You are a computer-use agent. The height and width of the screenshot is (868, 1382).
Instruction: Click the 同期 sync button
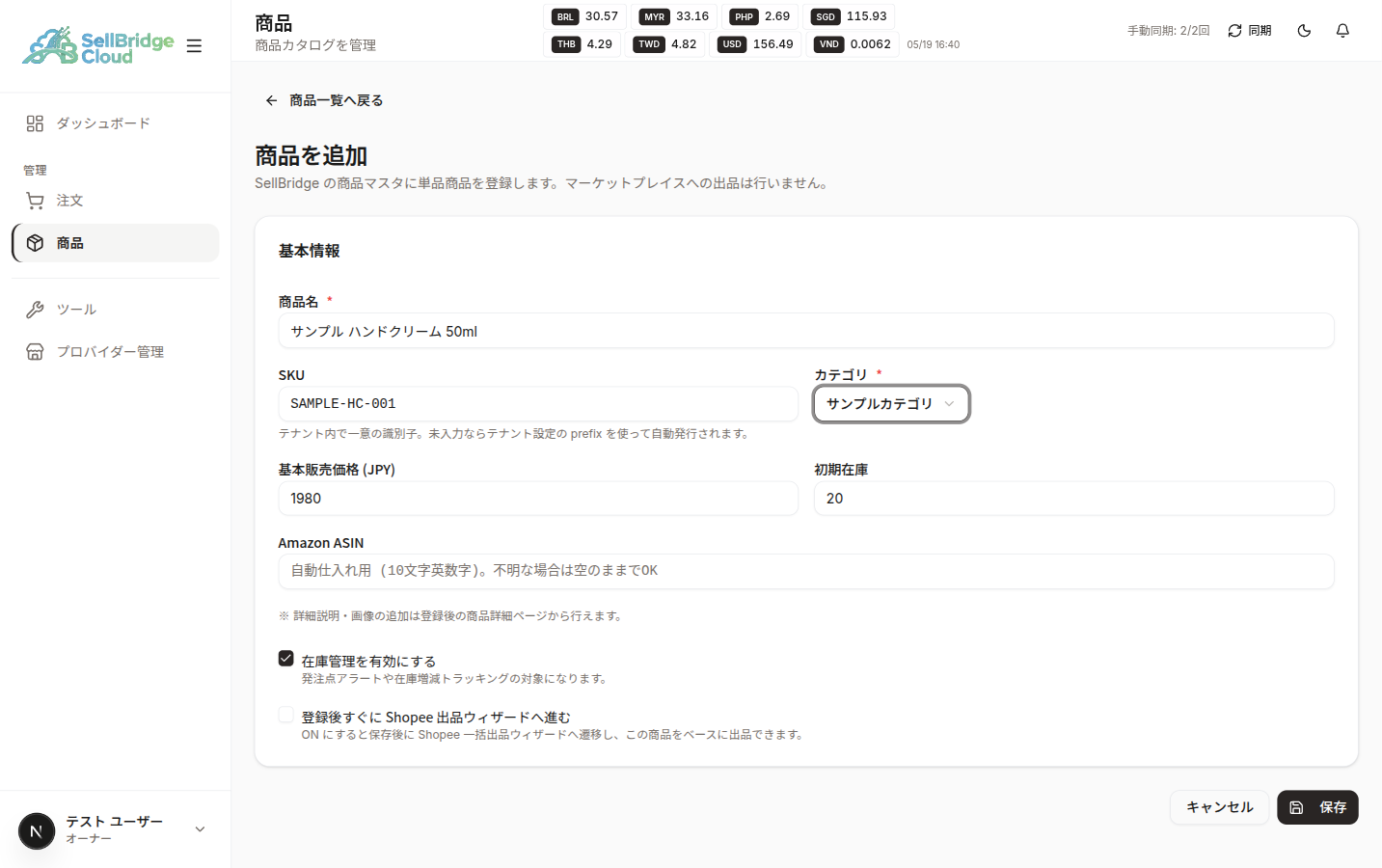(1250, 31)
